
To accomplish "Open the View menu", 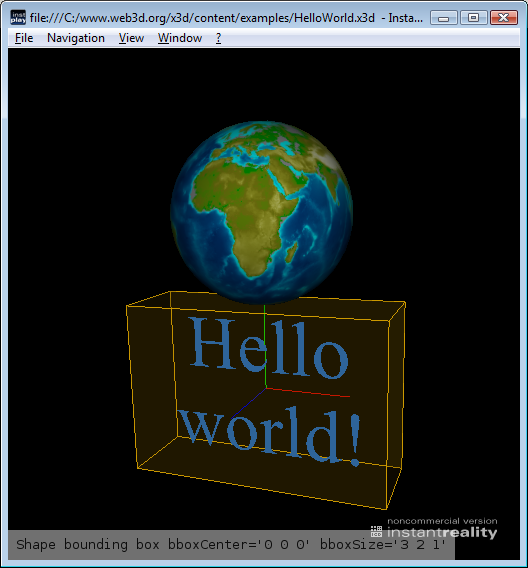I will 131,38.
